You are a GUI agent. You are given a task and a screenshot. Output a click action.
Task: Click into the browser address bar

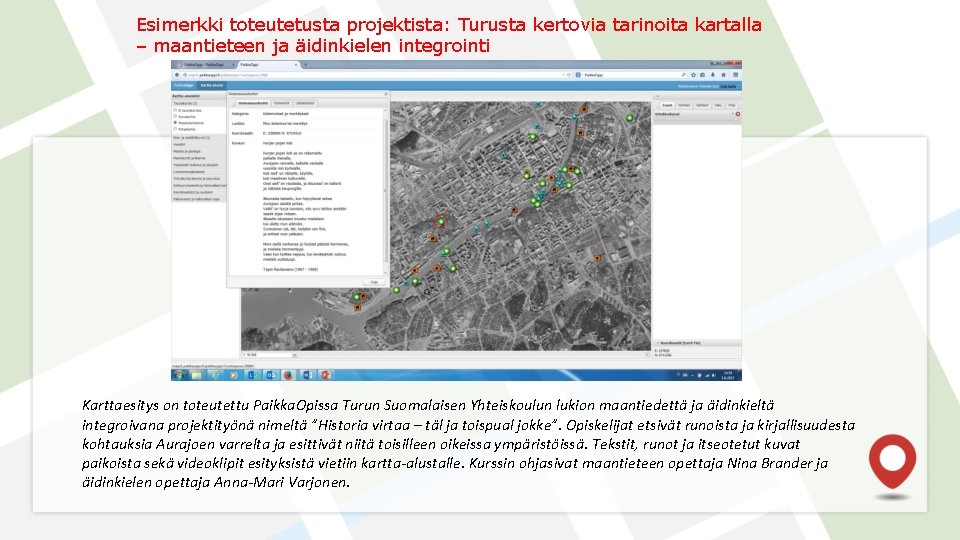tap(373, 75)
